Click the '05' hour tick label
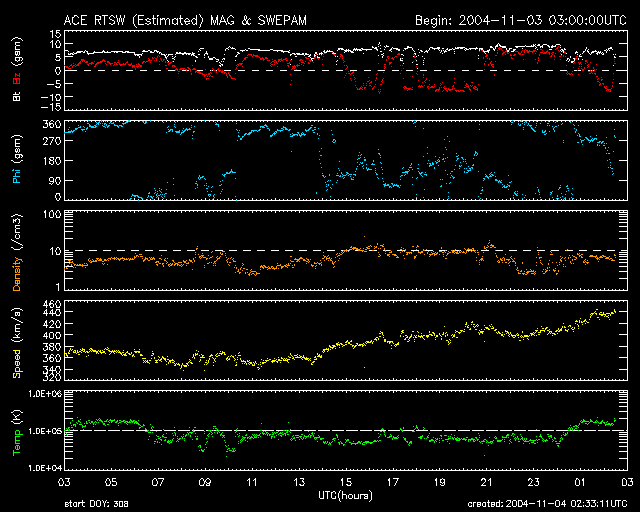The image size is (640, 512). pos(111,482)
